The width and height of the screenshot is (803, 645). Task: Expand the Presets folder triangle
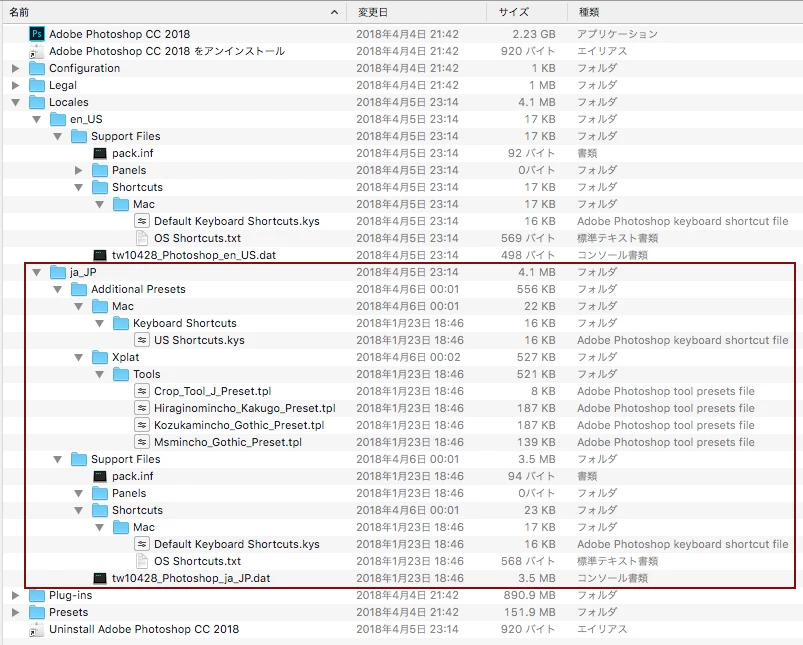pos(15,612)
